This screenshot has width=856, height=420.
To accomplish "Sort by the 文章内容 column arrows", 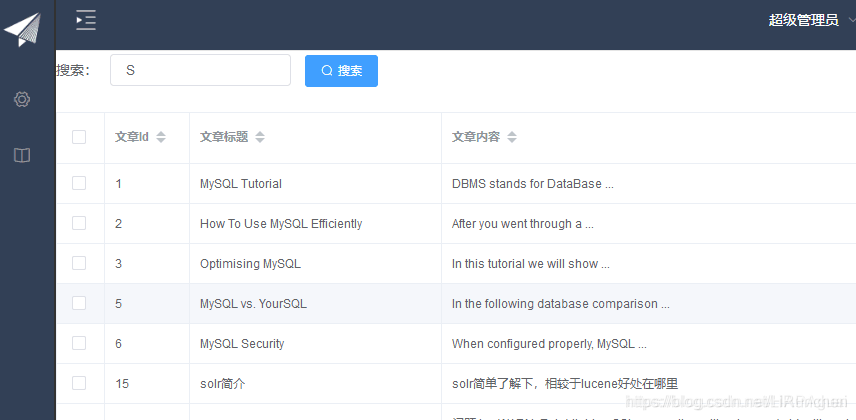I will (512, 137).
